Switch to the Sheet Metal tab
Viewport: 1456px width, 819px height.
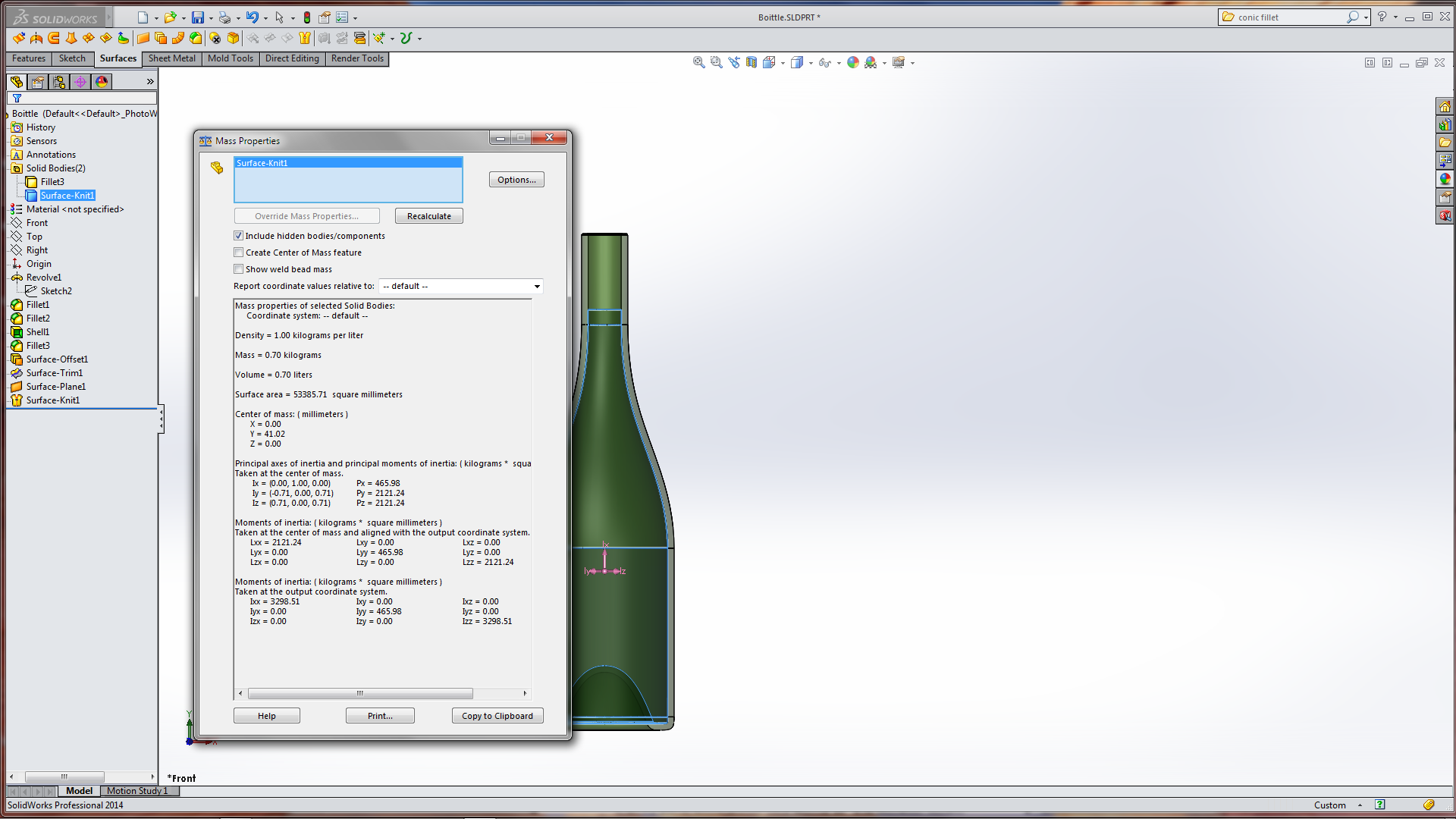point(171,58)
